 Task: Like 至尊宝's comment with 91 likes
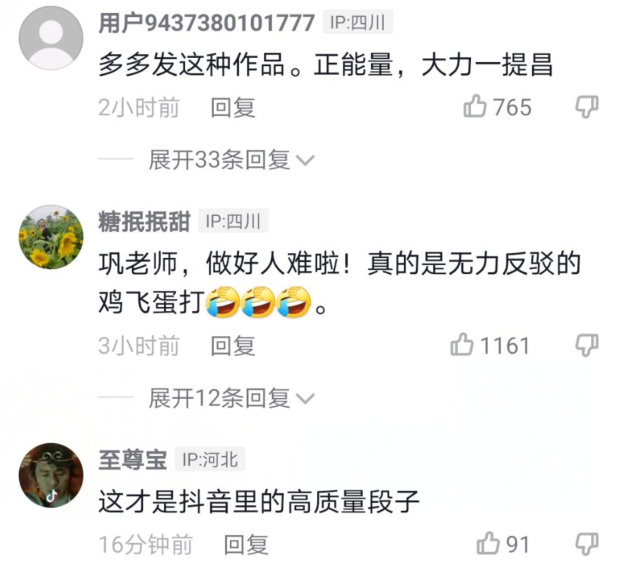tap(488, 543)
